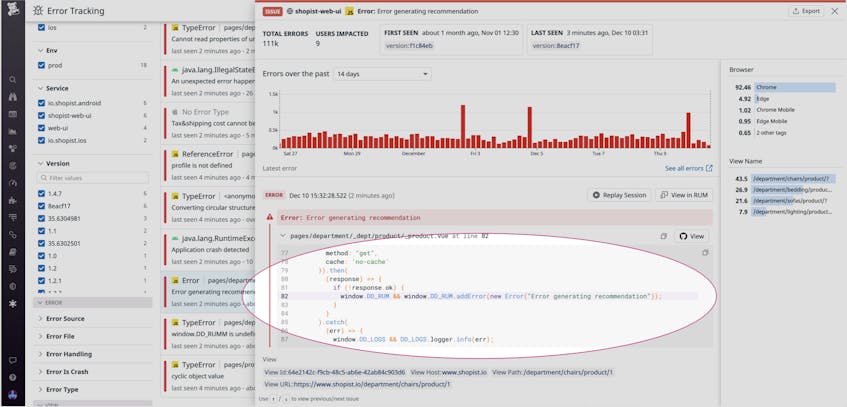Open the 'Application crash detected' issue
The height and width of the screenshot is (407, 847).
tap(210, 250)
